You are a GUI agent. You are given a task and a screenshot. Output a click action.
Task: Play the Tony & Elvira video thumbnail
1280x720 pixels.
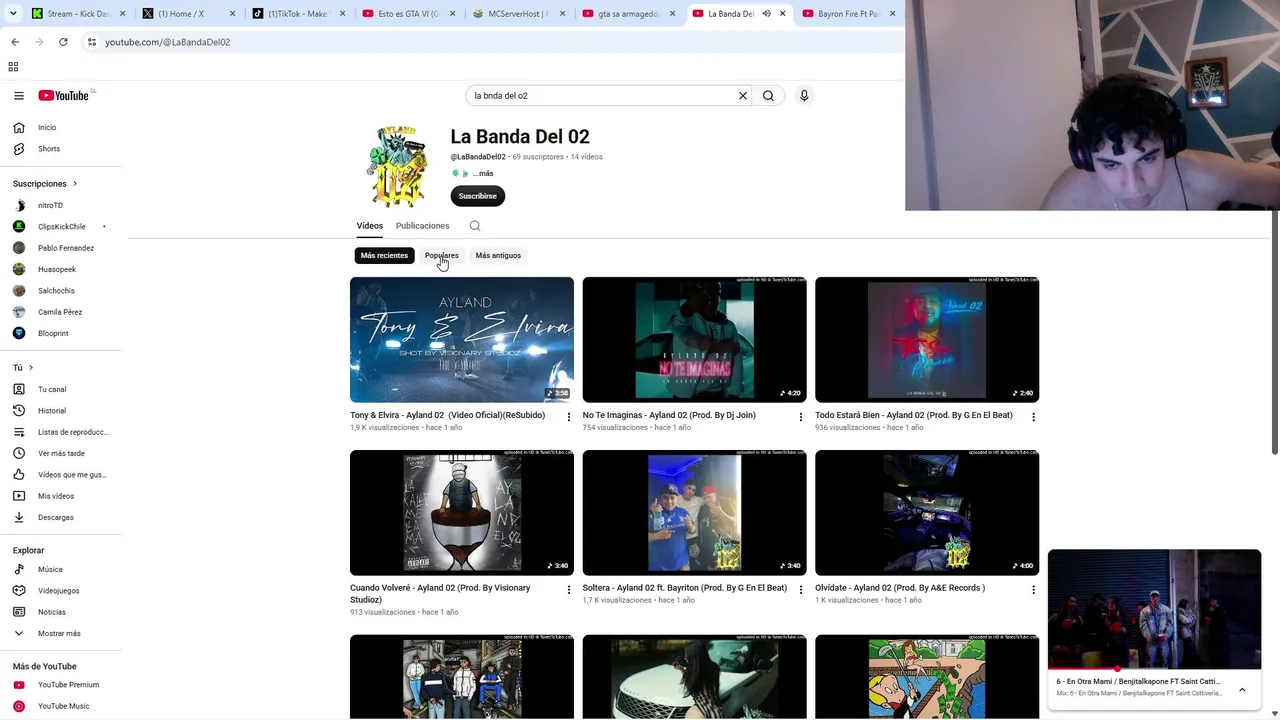(x=462, y=340)
